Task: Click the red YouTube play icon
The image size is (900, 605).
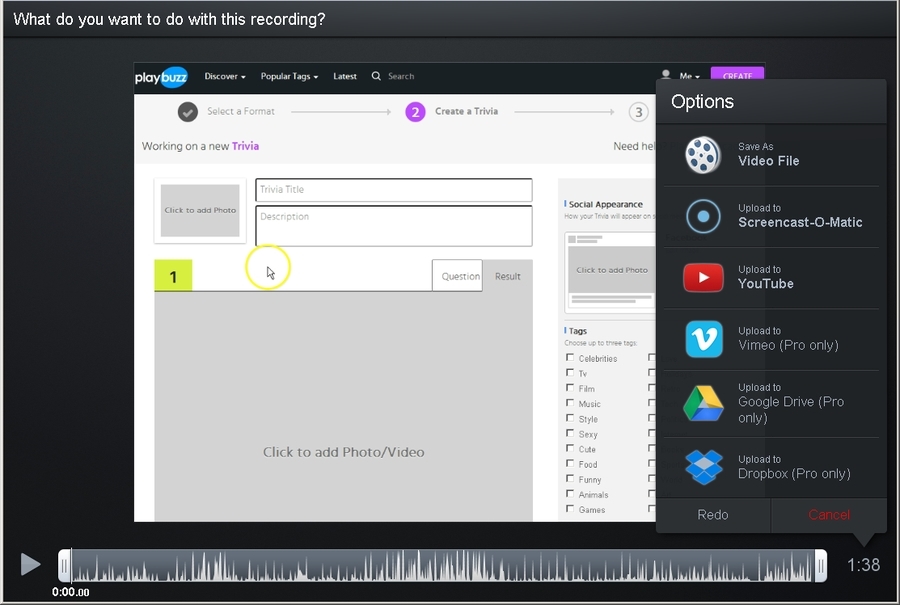Action: (703, 278)
